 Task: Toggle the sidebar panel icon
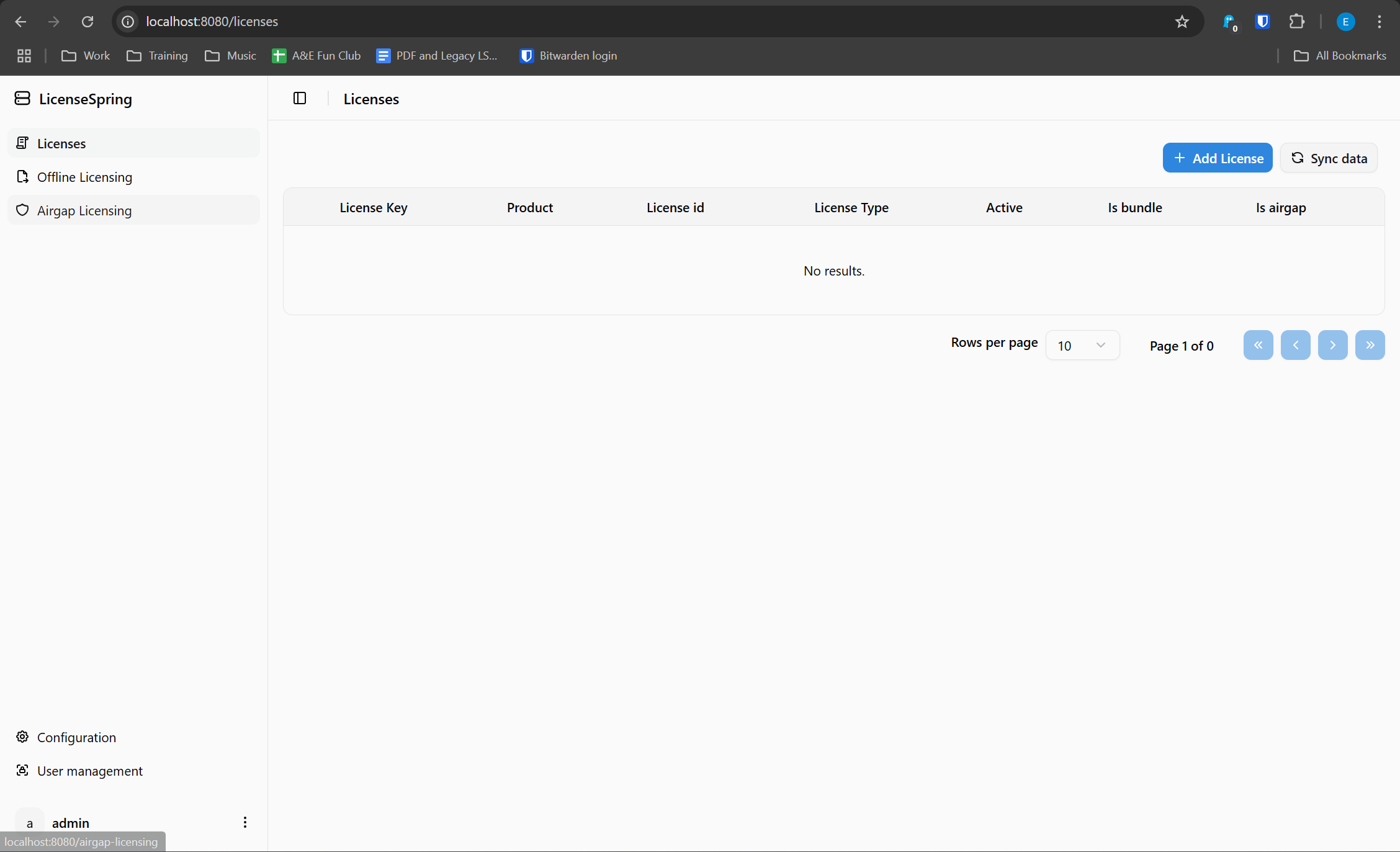tap(300, 99)
